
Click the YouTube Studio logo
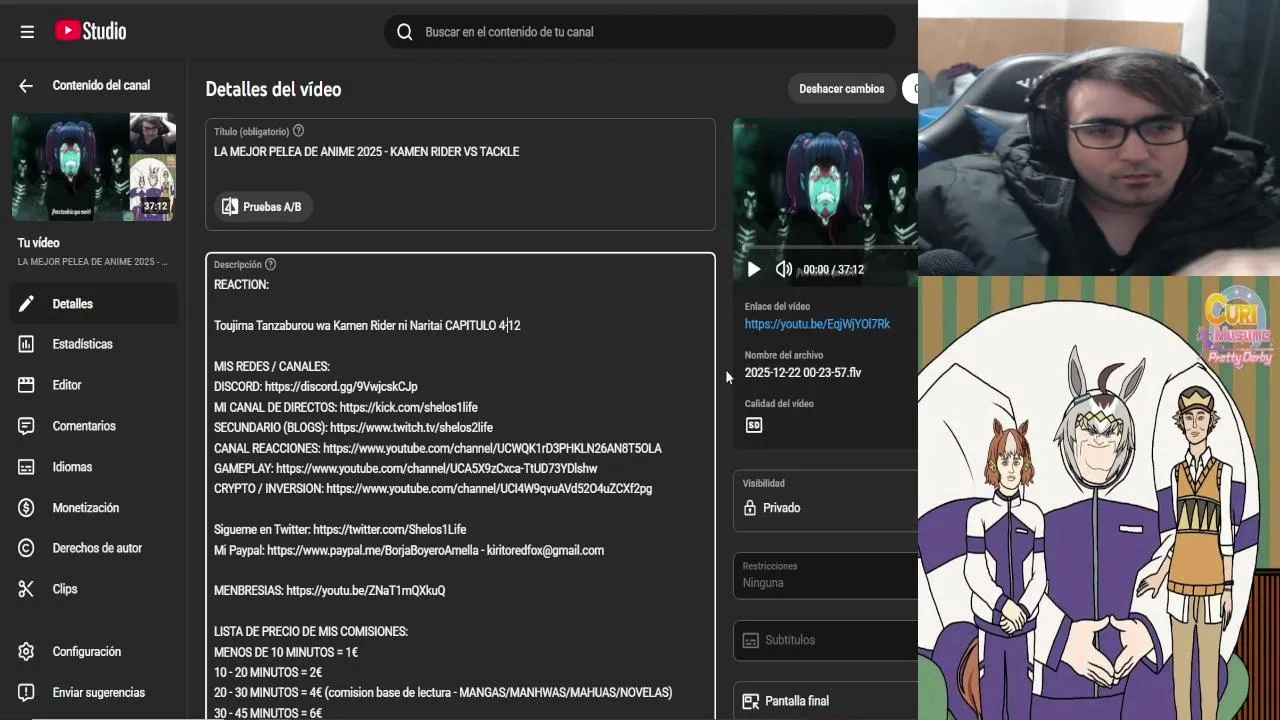point(90,31)
